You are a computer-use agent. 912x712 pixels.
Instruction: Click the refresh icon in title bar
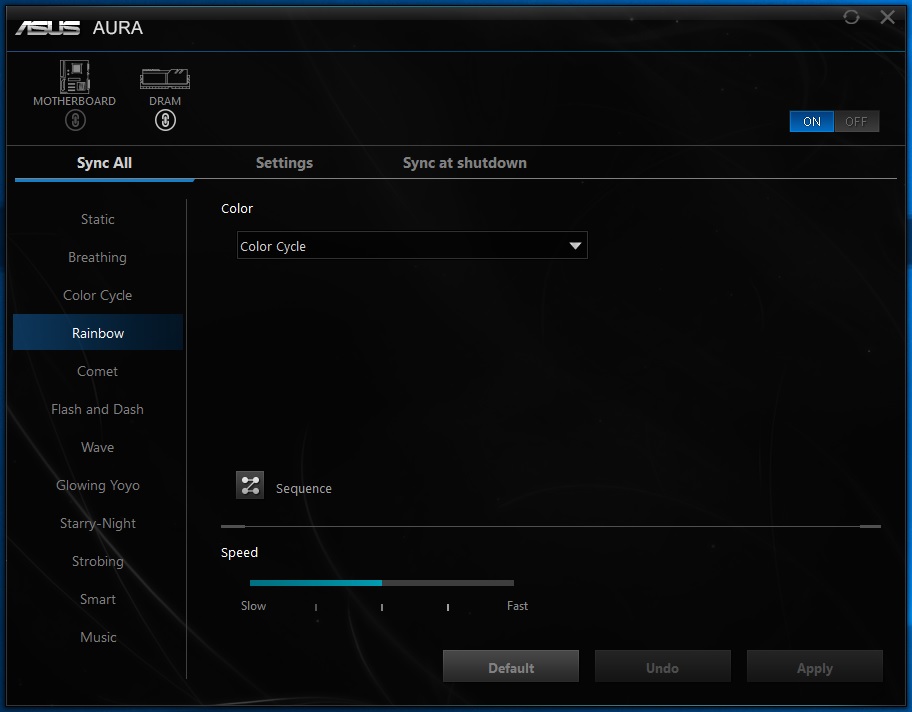851,17
